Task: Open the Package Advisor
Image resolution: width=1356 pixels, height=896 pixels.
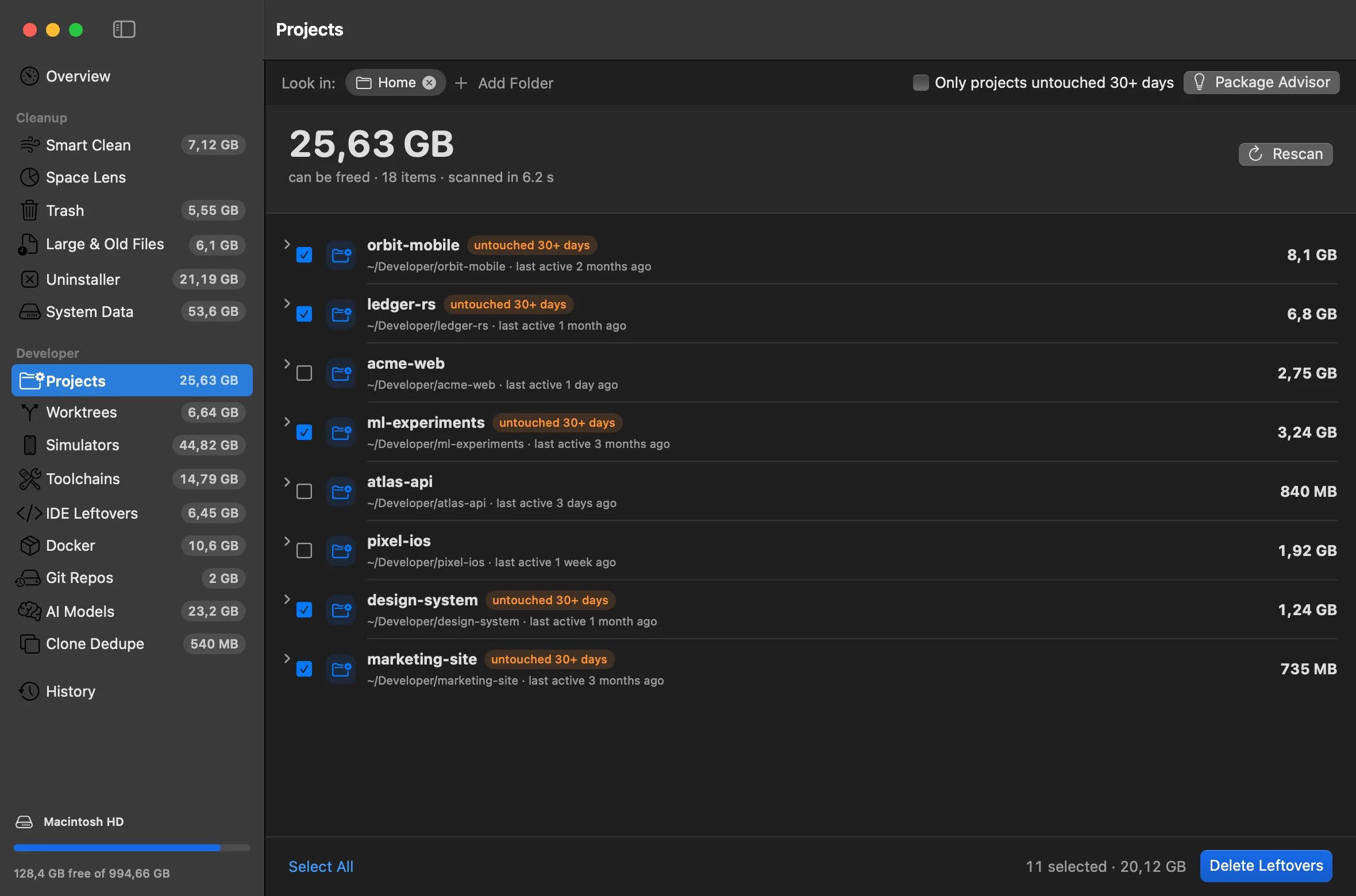Action: tap(1261, 83)
